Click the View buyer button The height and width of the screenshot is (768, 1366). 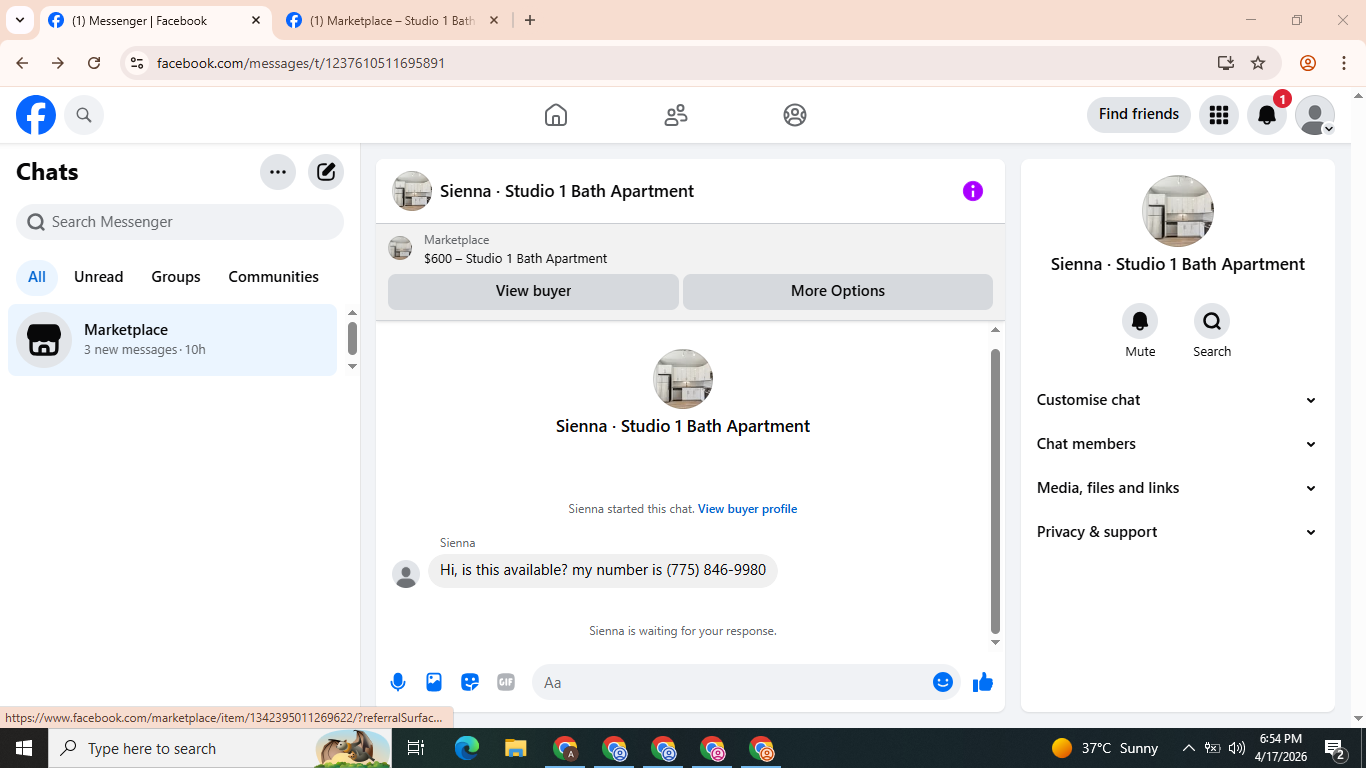click(x=533, y=291)
